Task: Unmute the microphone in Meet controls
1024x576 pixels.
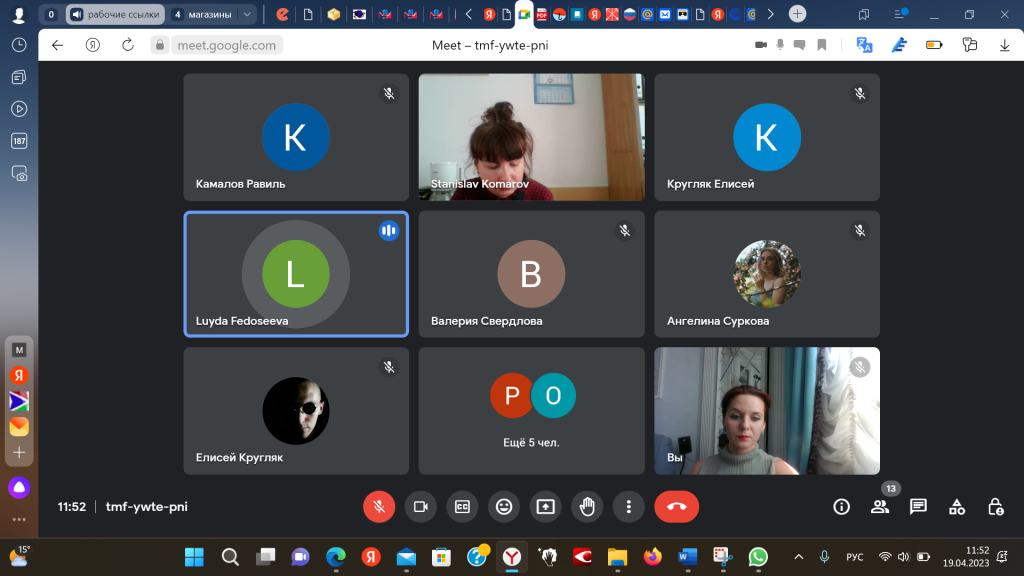Action: tap(379, 507)
